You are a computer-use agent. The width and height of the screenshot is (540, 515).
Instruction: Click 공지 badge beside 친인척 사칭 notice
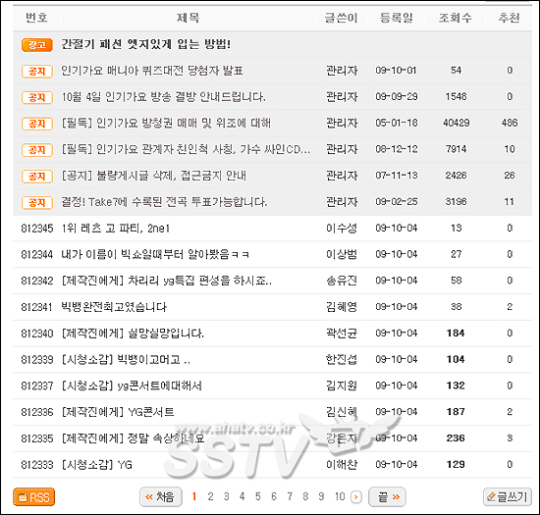[x=37, y=150]
